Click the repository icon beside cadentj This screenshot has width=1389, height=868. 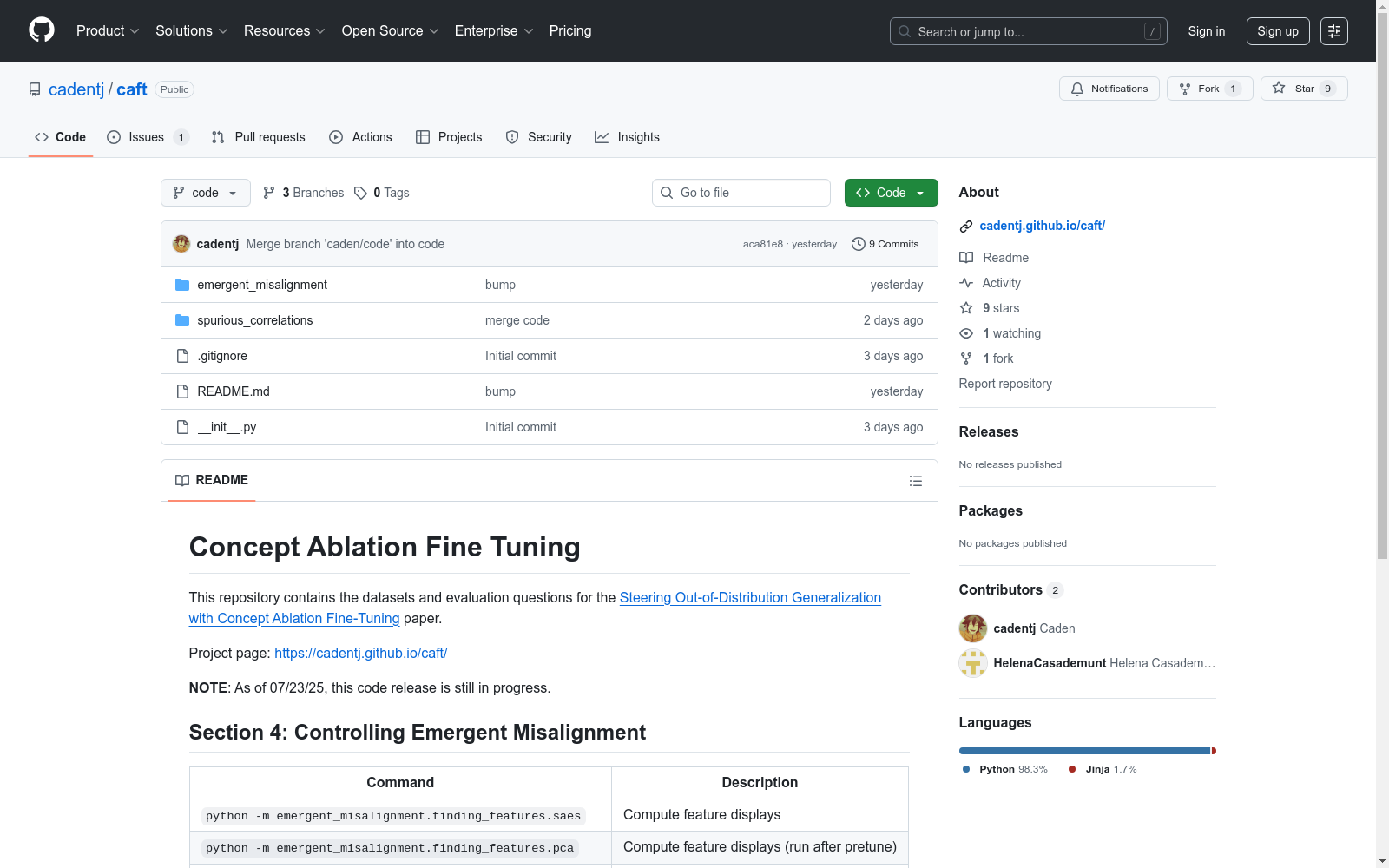click(x=35, y=89)
